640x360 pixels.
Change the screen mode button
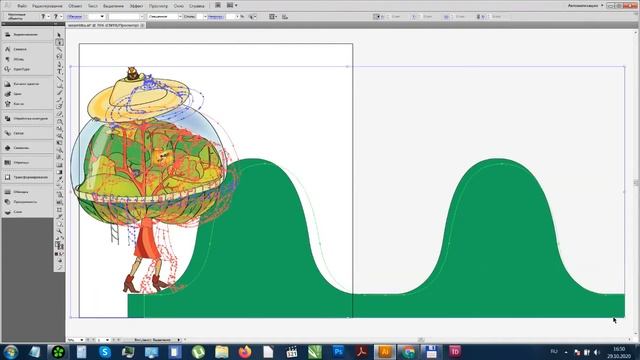pos(59,267)
